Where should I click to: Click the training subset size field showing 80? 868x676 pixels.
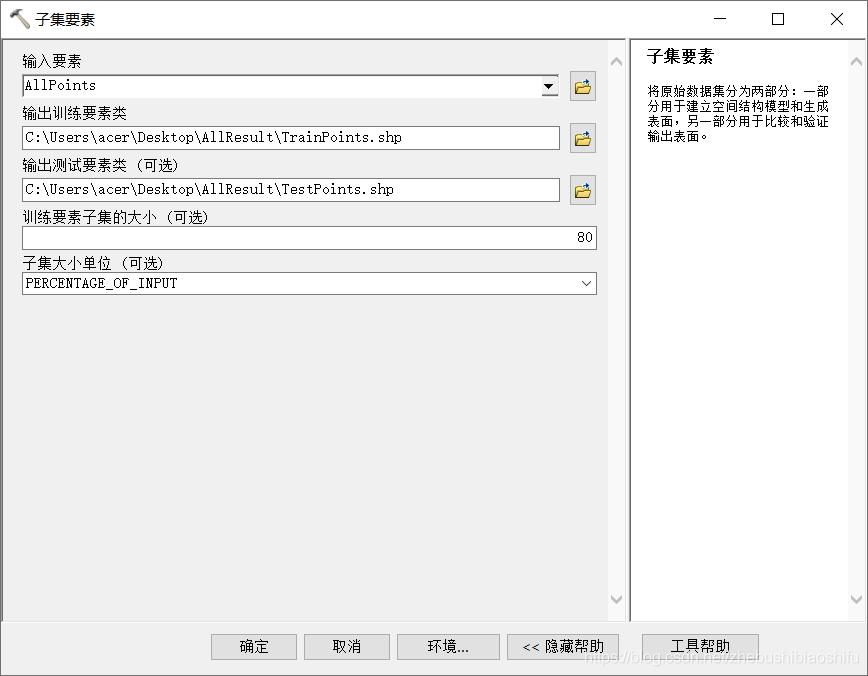[309, 238]
